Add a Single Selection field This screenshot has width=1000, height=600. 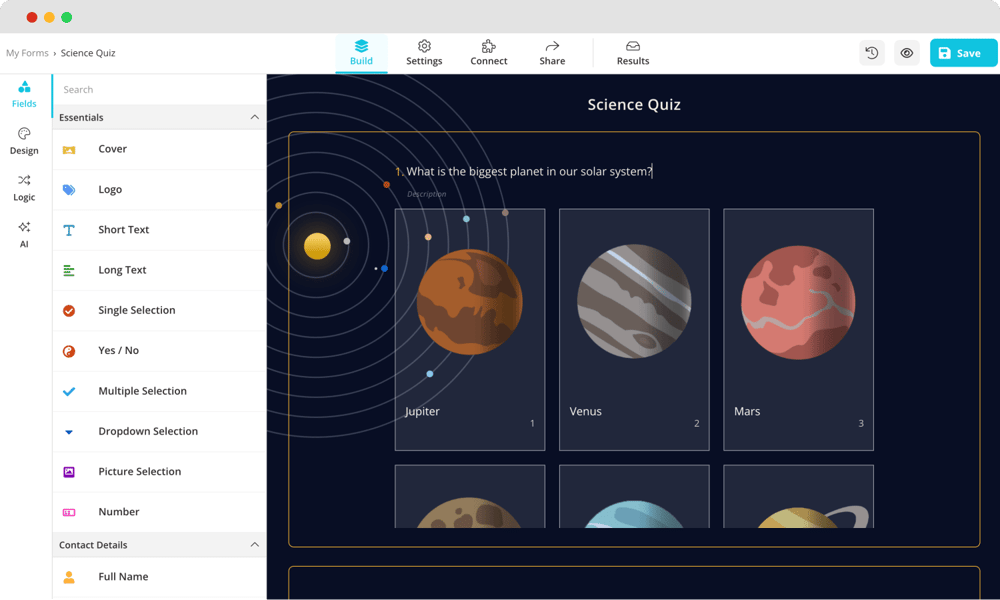pyautogui.click(x=136, y=310)
